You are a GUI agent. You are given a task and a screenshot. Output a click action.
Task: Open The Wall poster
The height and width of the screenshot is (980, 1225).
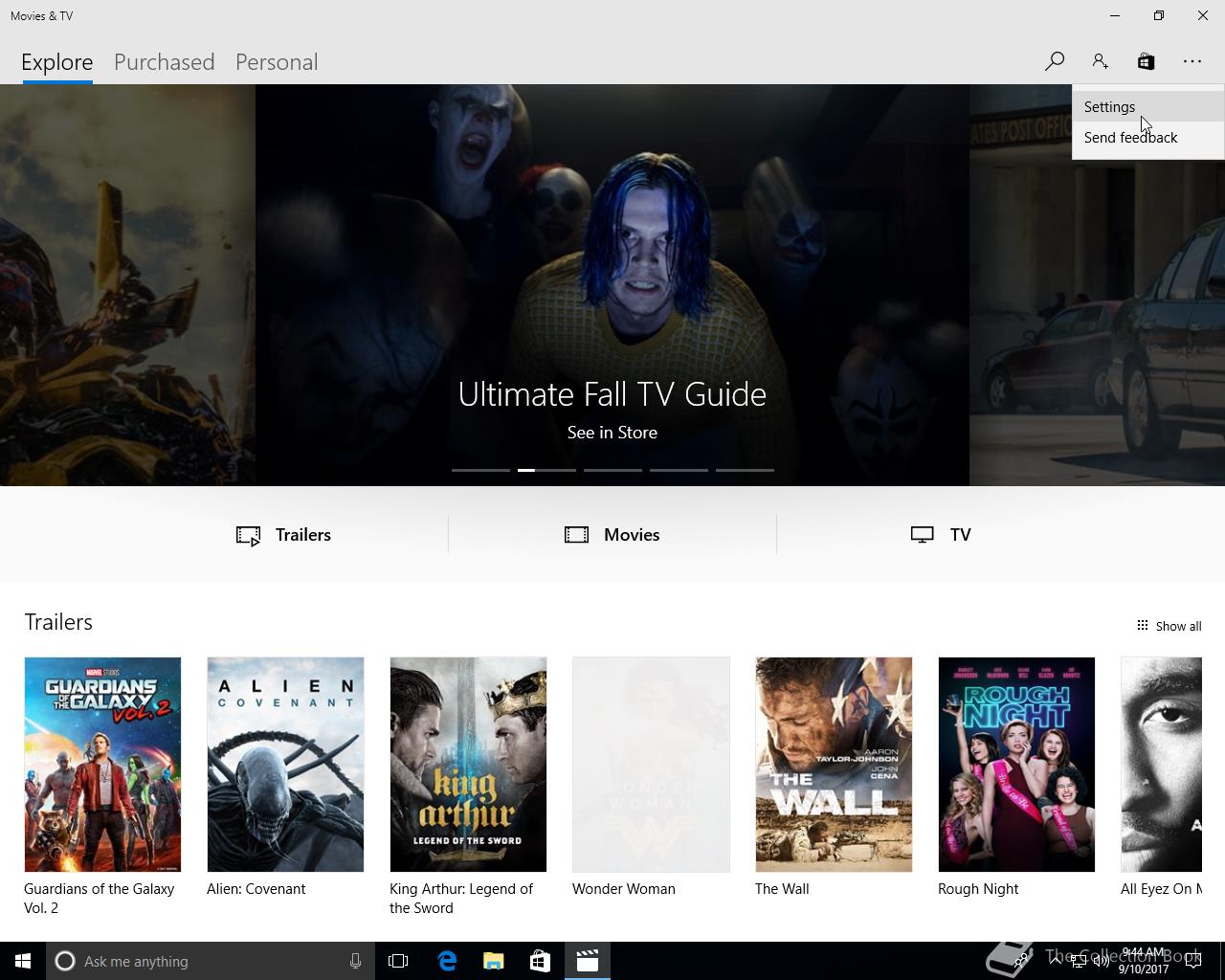coord(834,765)
